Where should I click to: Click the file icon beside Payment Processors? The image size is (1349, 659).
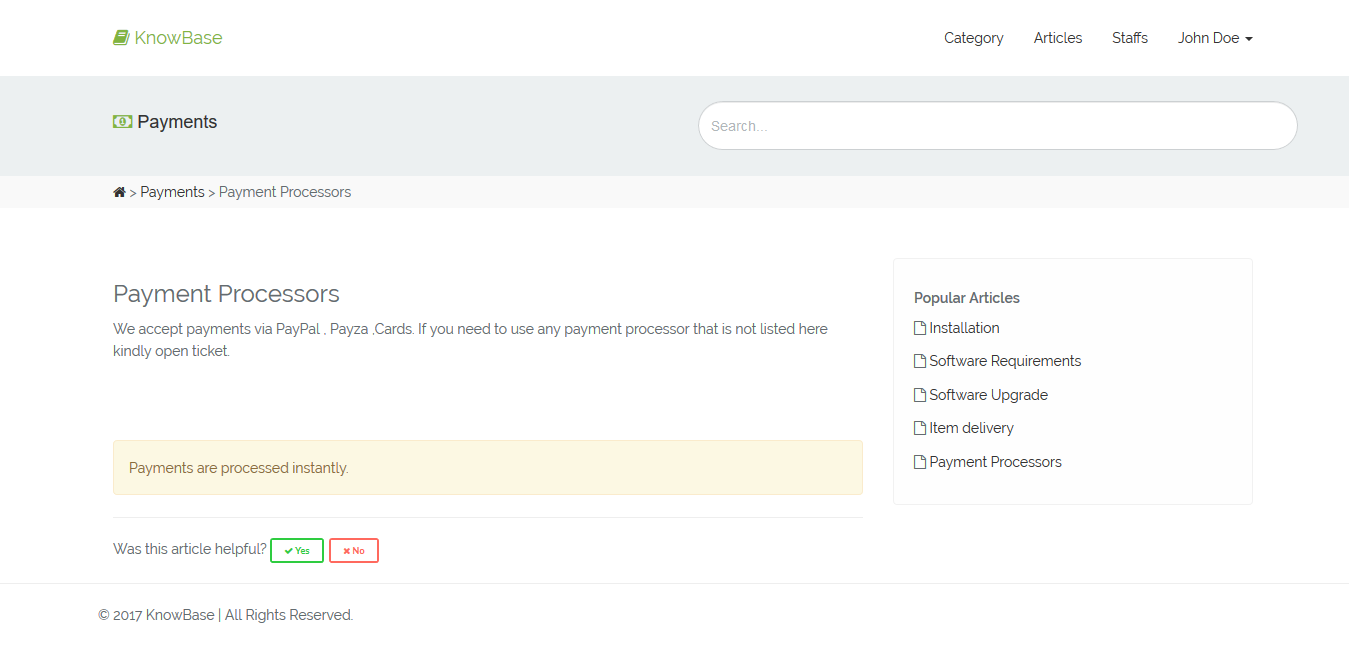920,462
